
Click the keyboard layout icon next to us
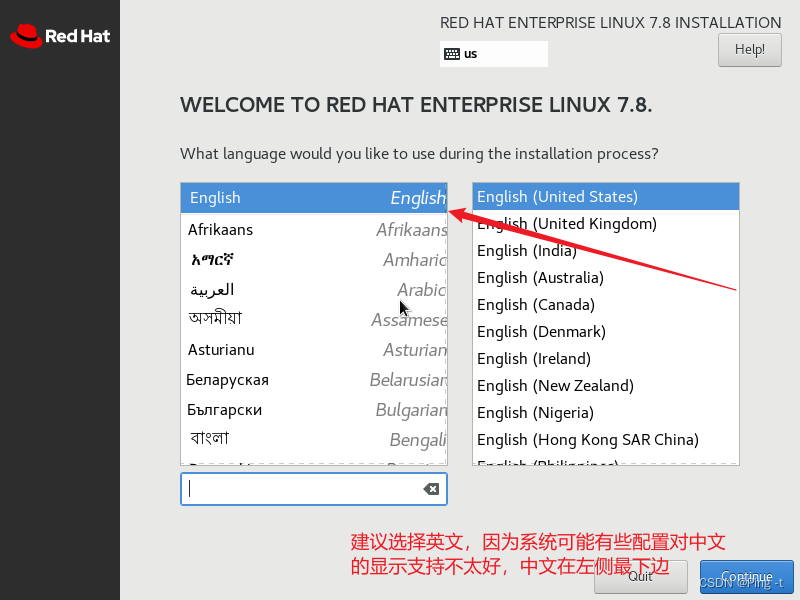[452, 54]
